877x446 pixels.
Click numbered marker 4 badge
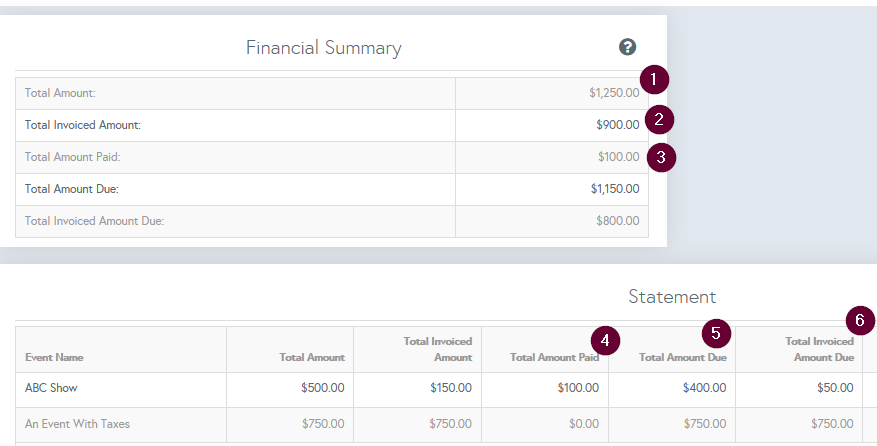(x=605, y=340)
